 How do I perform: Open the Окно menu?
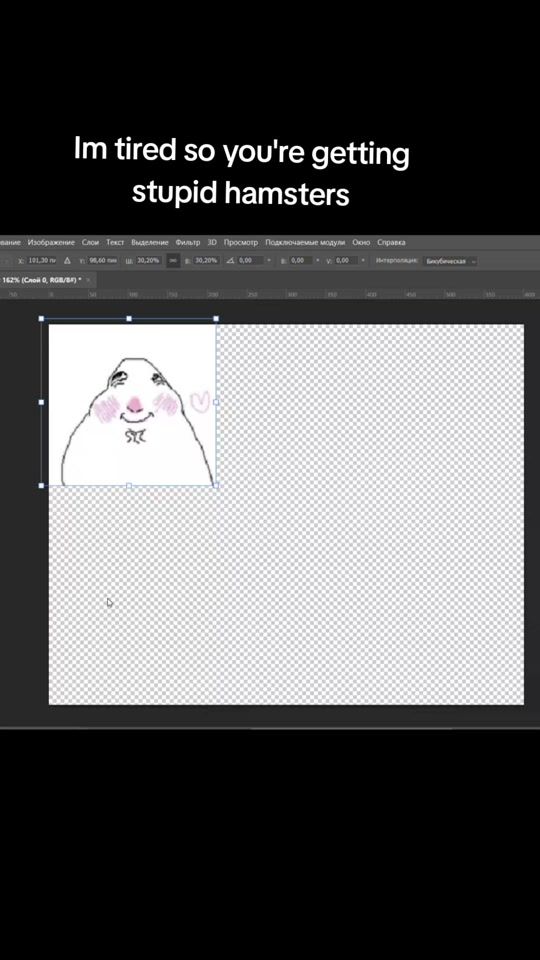pyautogui.click(x=361, y=242)
